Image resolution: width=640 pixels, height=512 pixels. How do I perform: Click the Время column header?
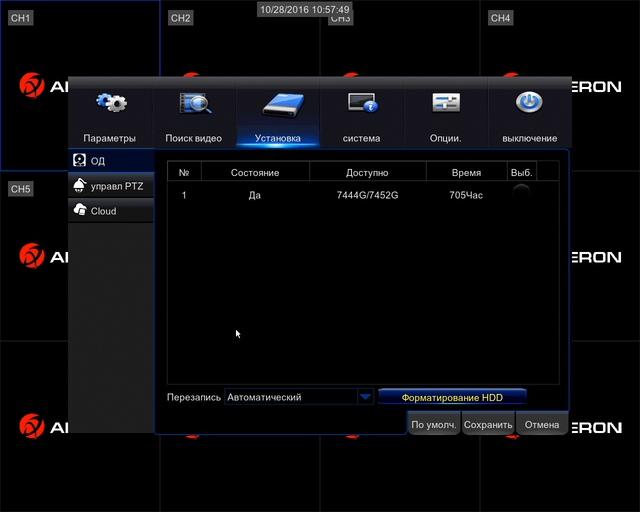pyautogui.click(x=467, y=172)
